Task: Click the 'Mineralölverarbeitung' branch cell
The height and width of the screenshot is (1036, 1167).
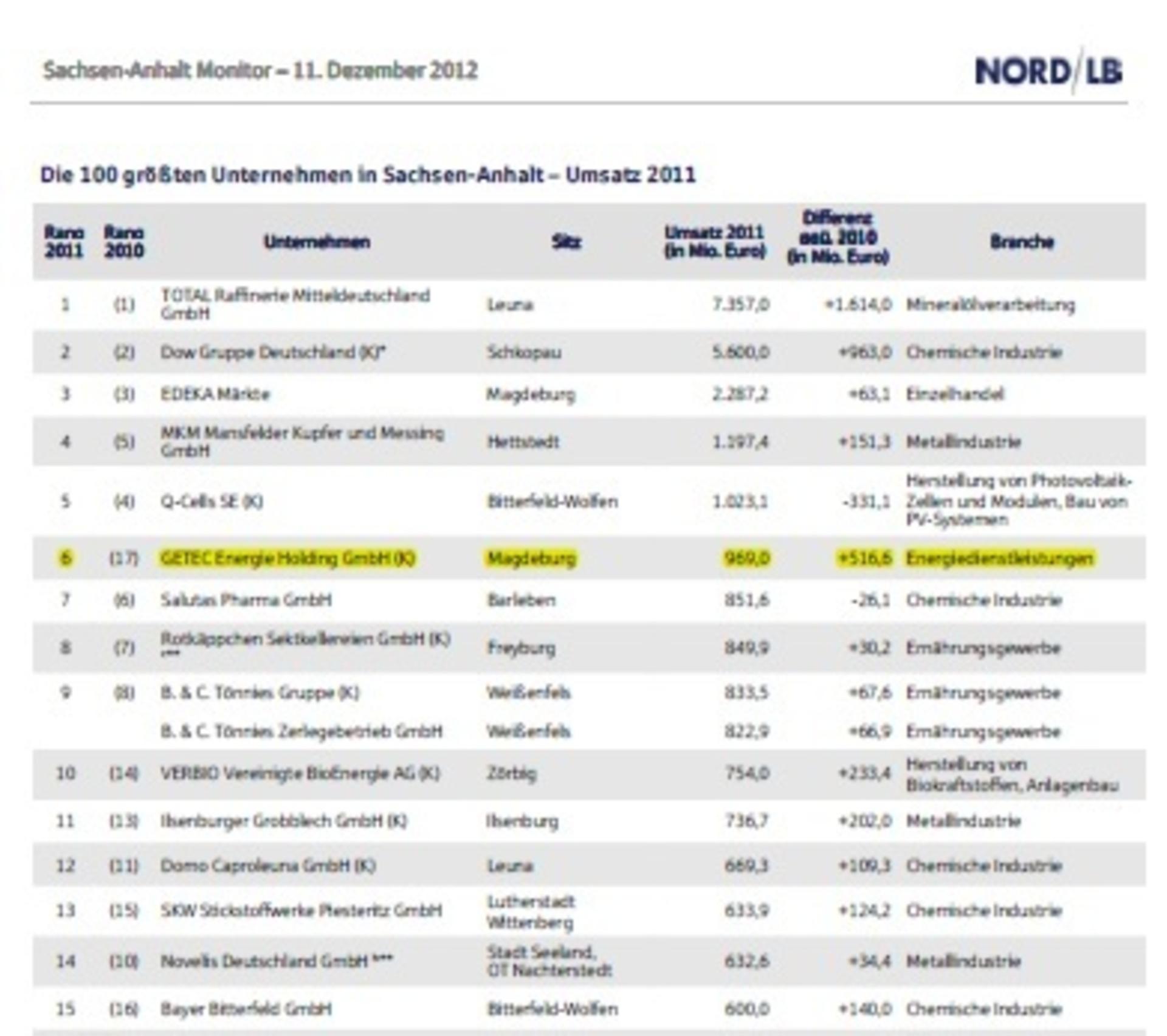Action: (x=991, y=304)
